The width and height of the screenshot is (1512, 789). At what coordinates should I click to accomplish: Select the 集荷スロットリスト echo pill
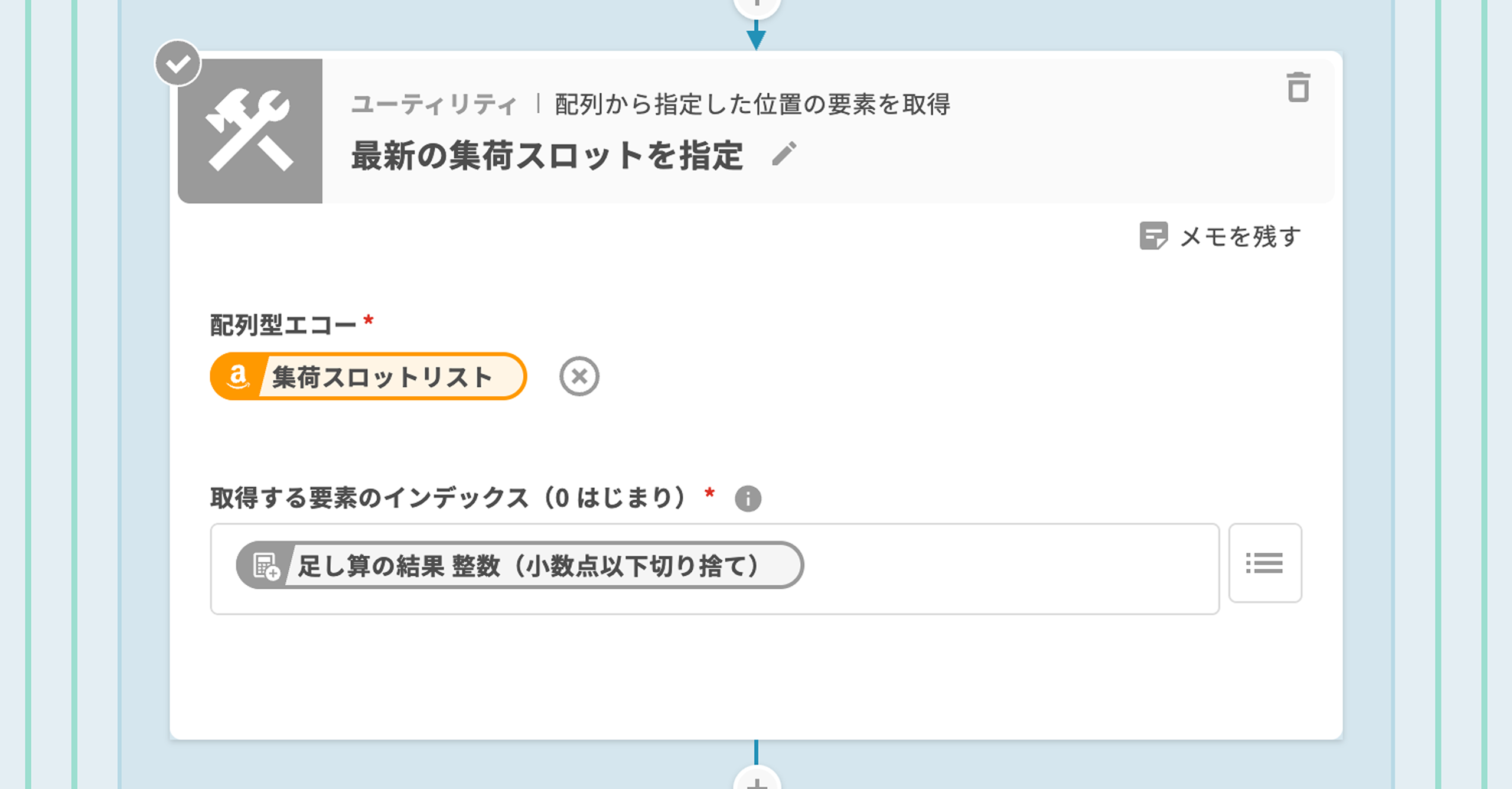(382, 377)
